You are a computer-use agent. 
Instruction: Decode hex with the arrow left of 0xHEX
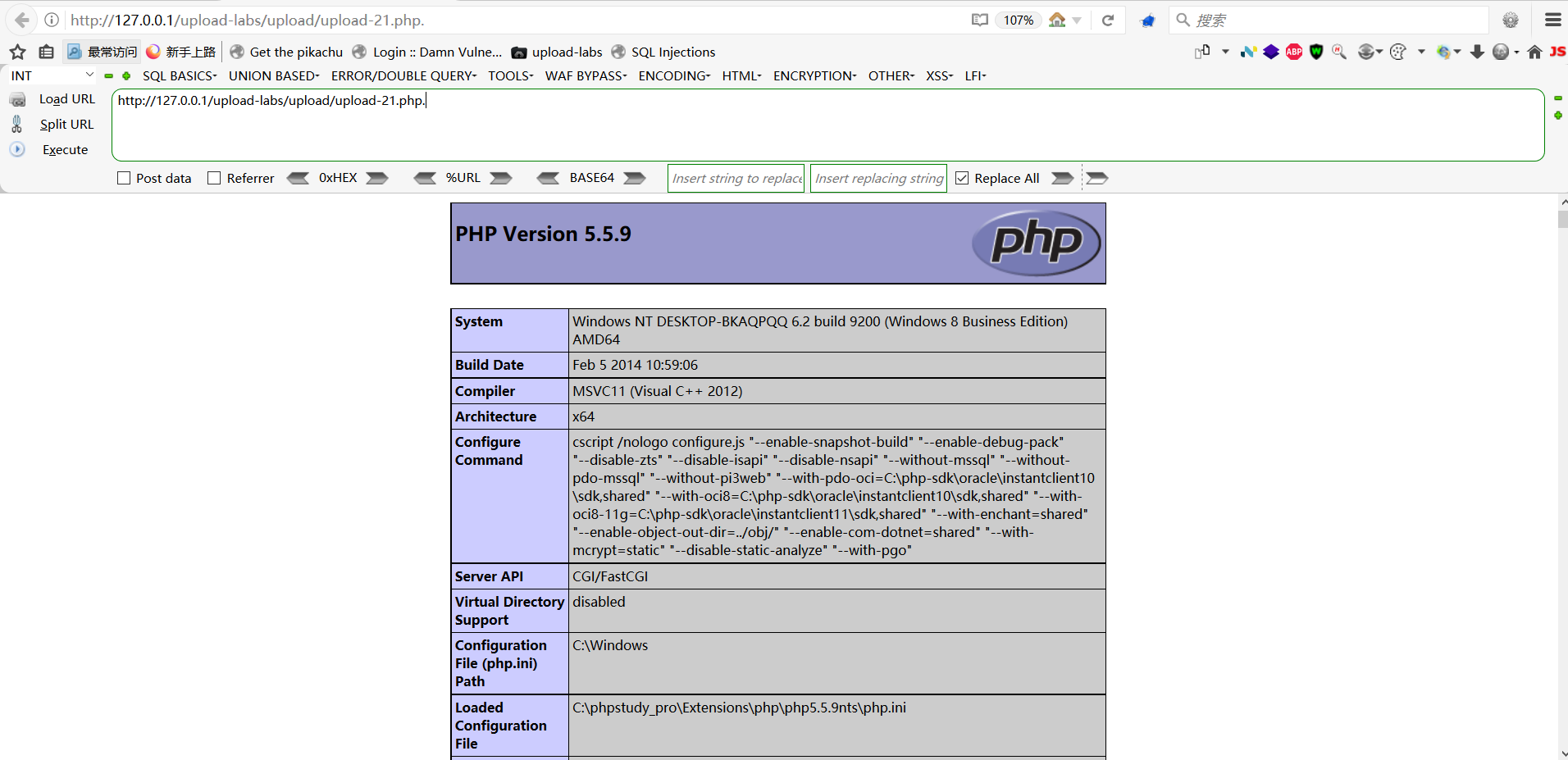(299, 178)
